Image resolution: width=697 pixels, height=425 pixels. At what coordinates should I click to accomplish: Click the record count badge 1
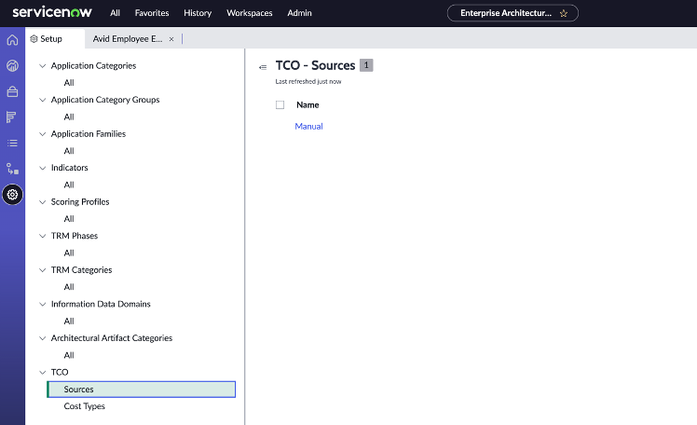pos(366,65)
